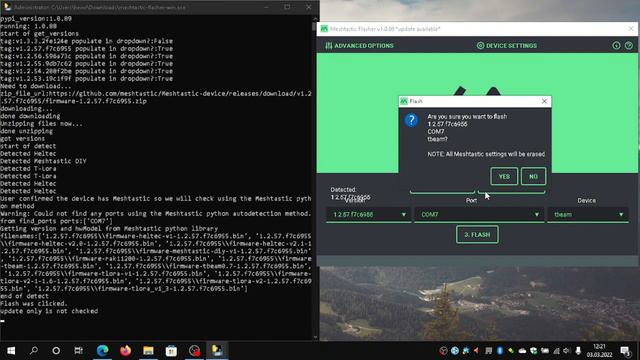Close the Flash confirmation dialog
The width and height of the screenshot is (640, 360).
(544, 101)
